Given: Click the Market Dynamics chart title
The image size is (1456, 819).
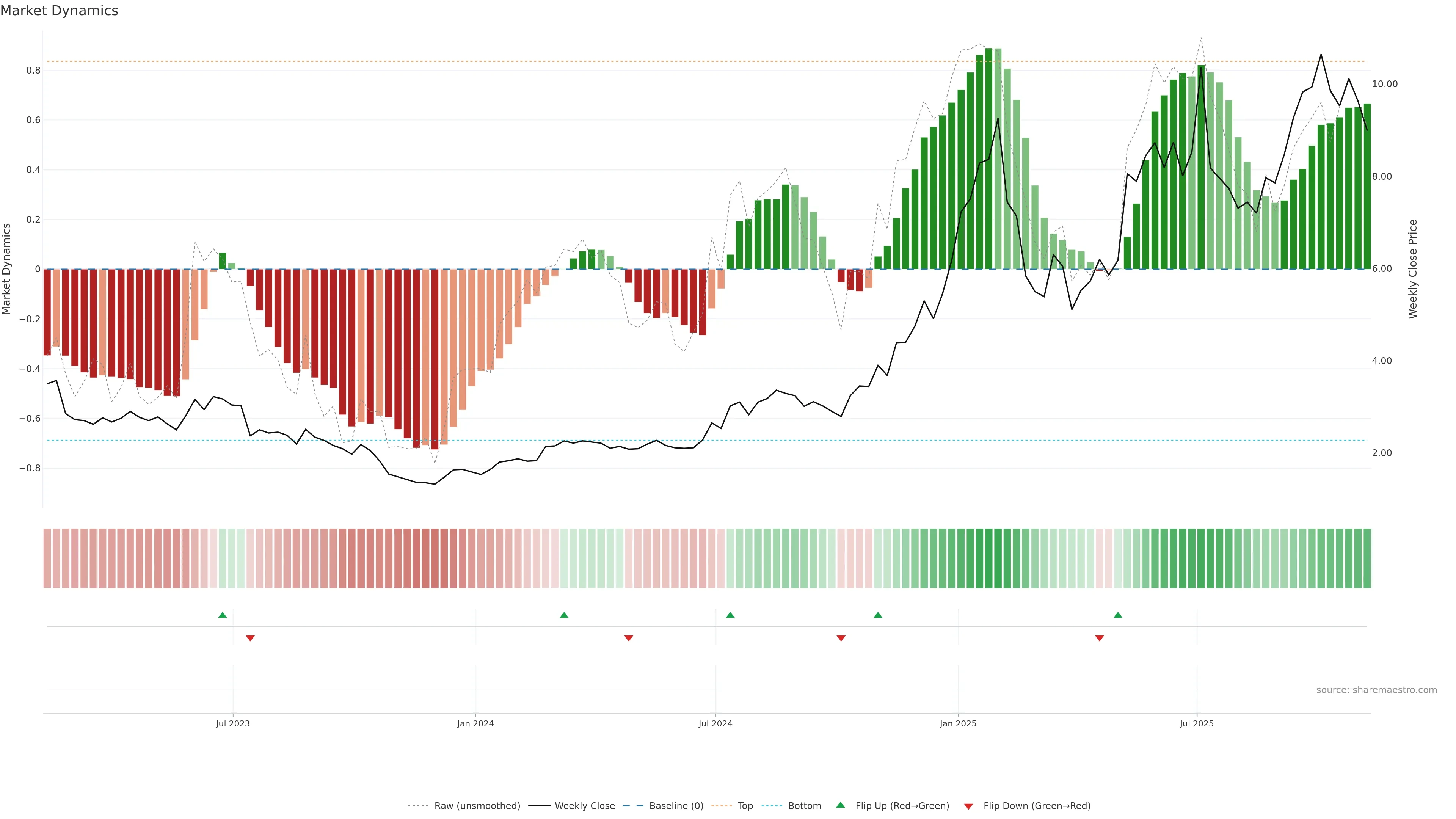Looking at the screenshot, I should [60, 11].
